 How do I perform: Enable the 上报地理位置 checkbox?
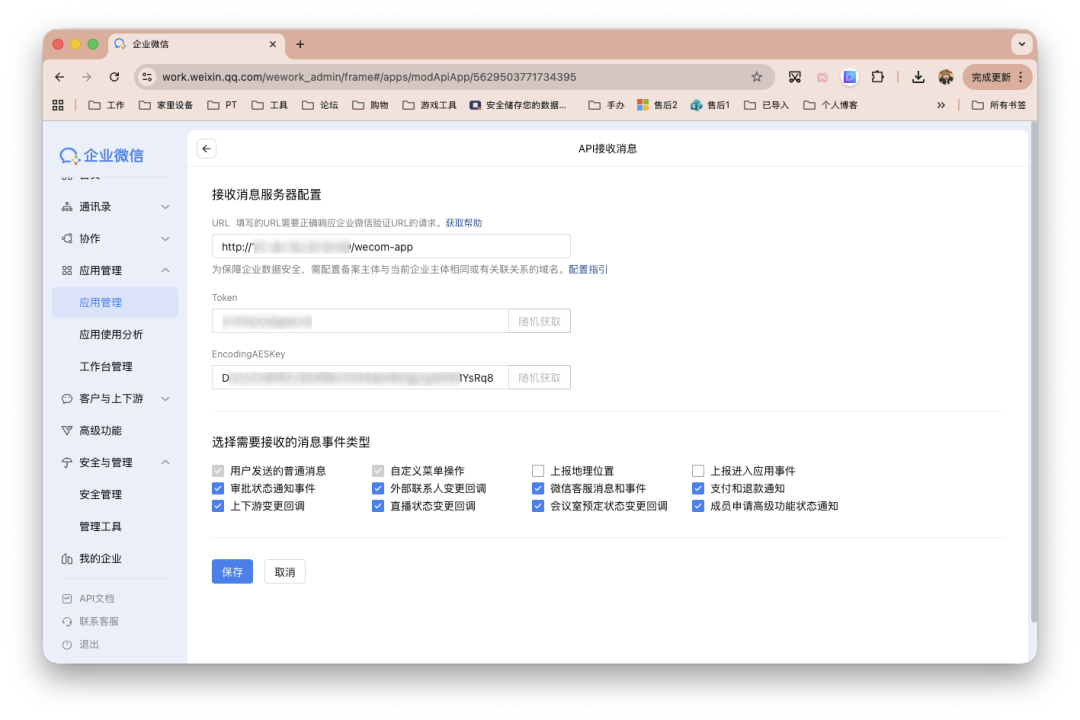(x=538, y=470)
